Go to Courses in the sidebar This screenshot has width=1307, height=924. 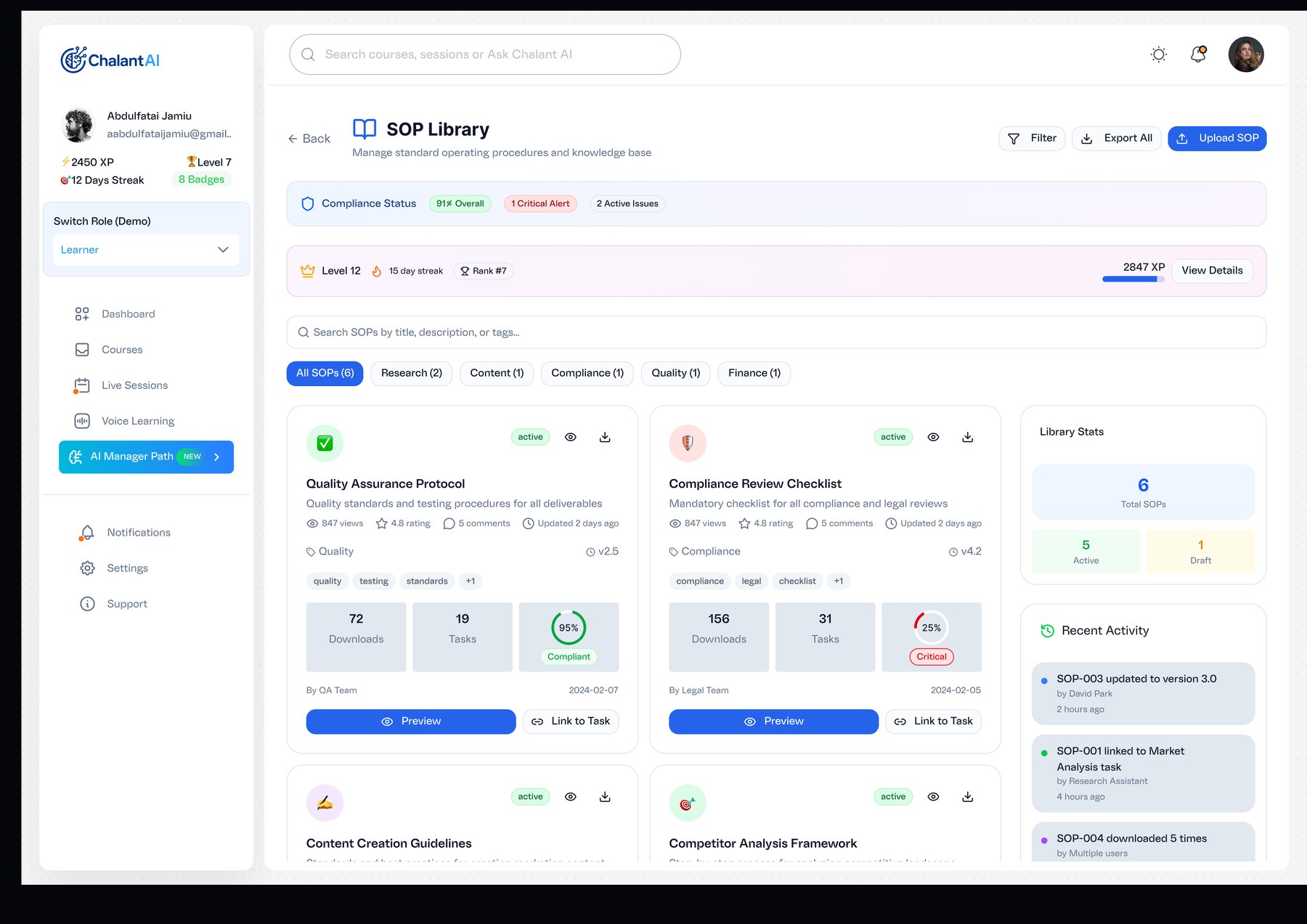pyautogui.click(x=122, y=349)
